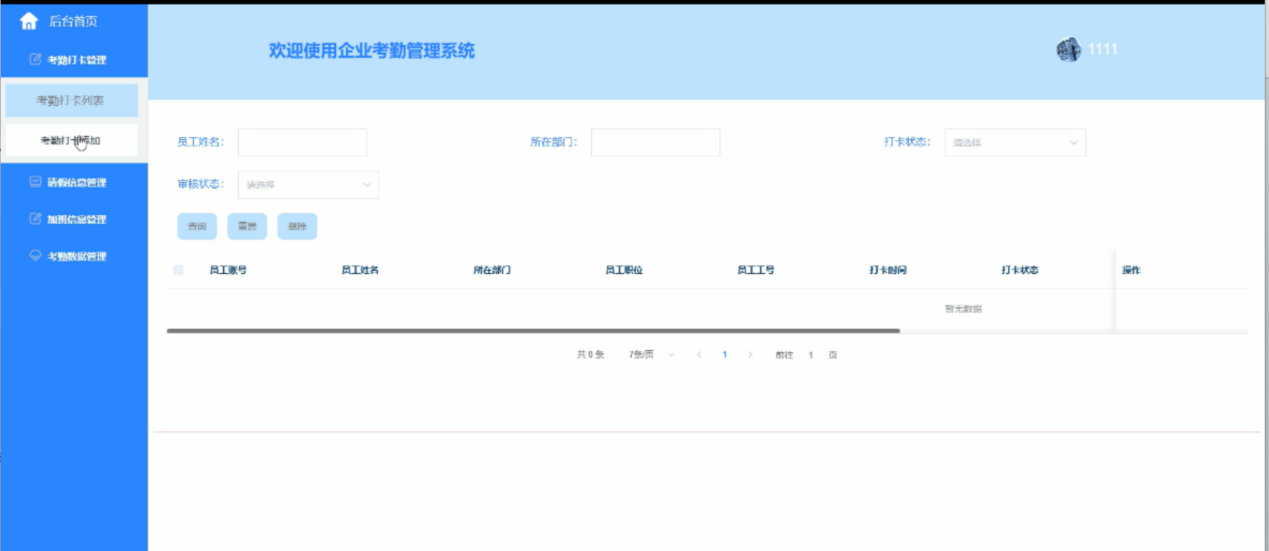Focus the 员工姓名 input field
1269x551 pixels.
(x=302, y=142)
